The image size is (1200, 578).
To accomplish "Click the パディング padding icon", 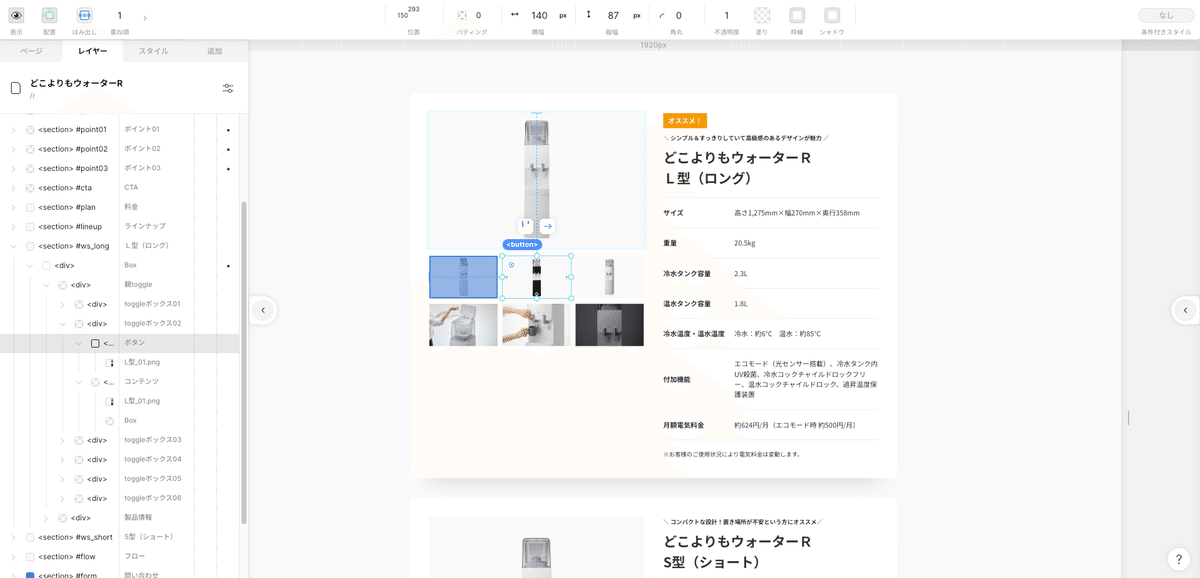I will [462, 15].
